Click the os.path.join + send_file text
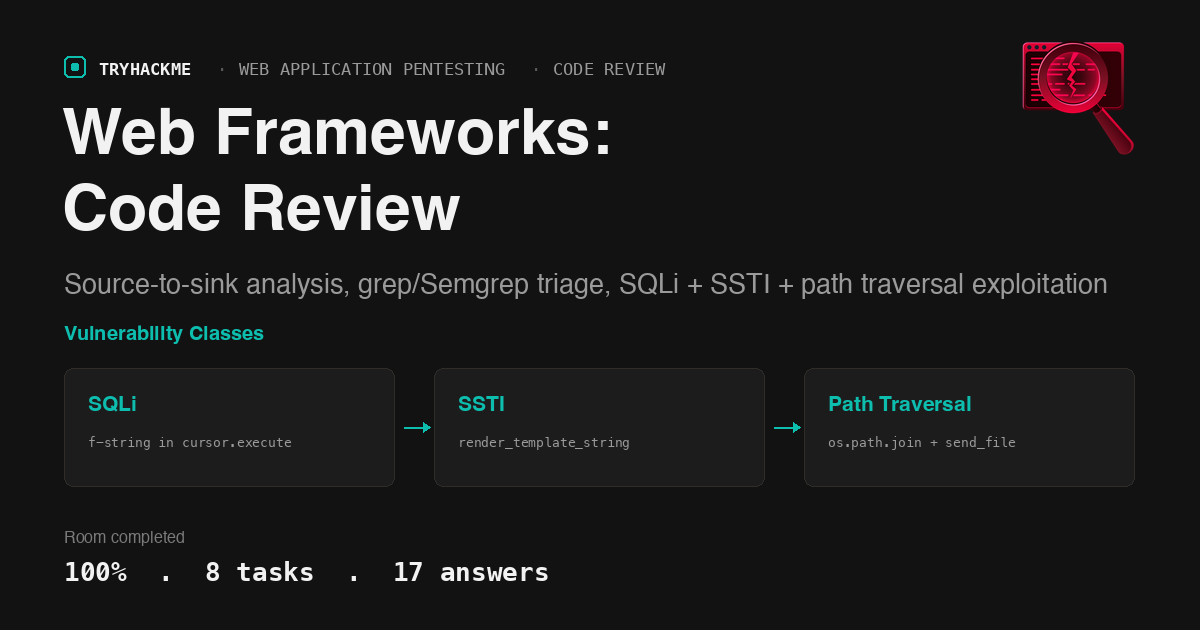The height and width of the screenshot is (630, 1200). point(922,442)
